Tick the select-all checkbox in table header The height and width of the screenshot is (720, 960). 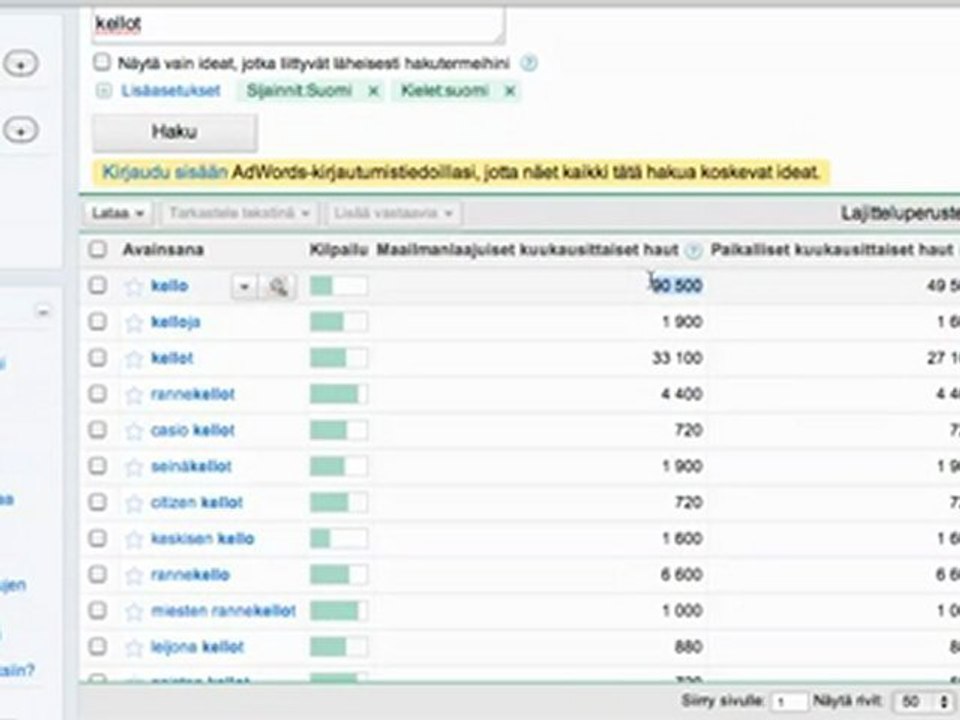[x=97, y=249]
